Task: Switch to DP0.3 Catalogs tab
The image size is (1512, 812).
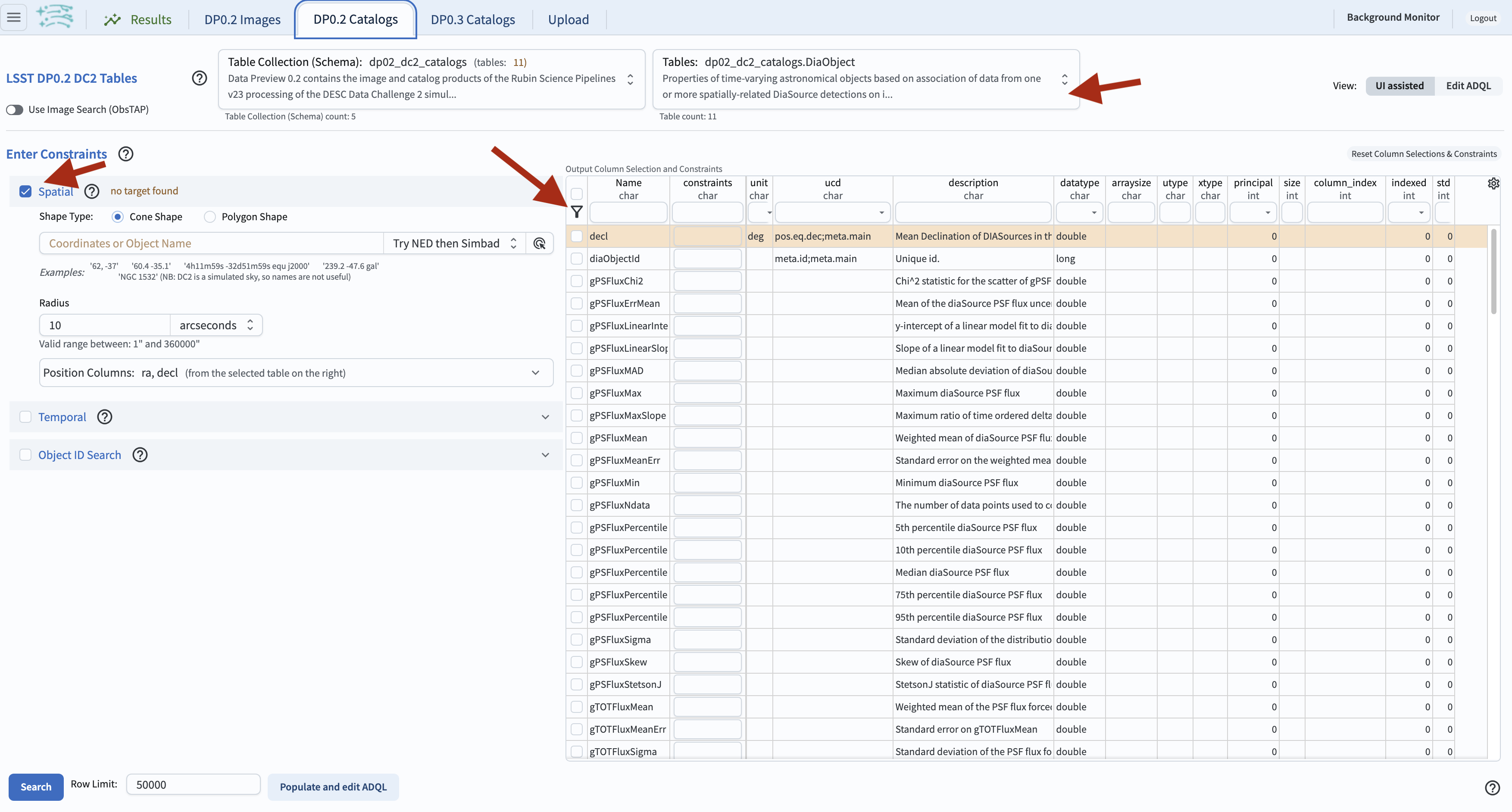Action: (x=472, y=19)
